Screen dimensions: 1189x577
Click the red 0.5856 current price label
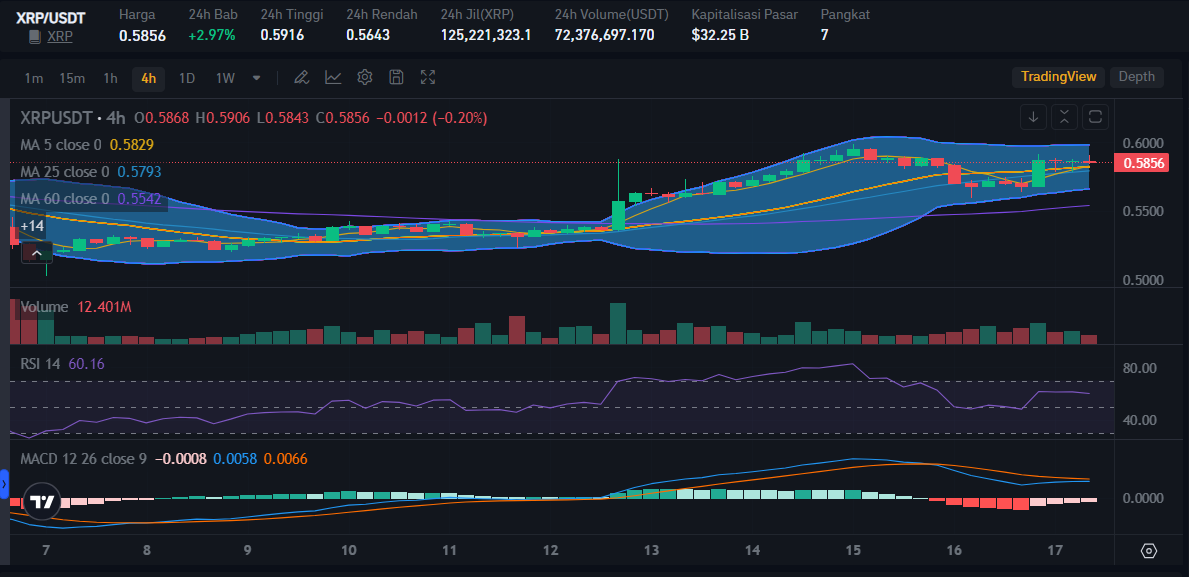pos(1140,162)
